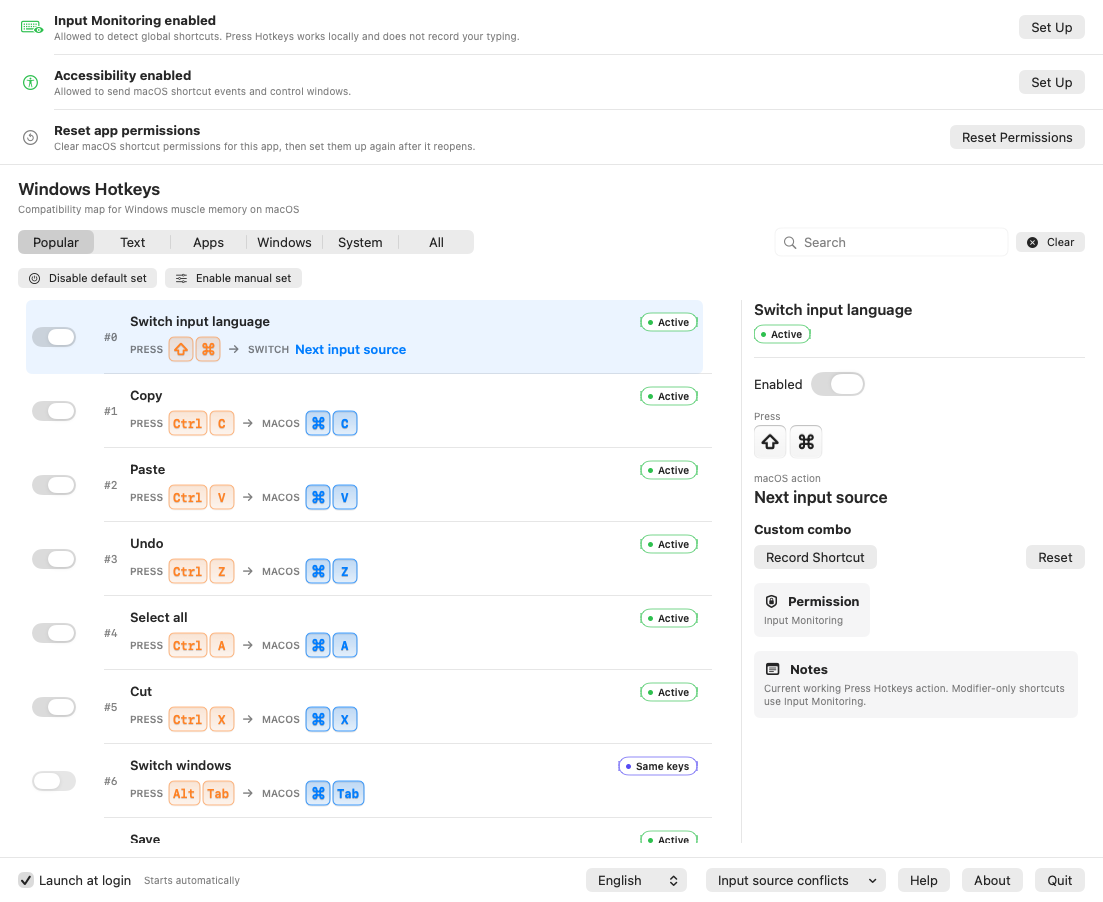This screenshot has height=902, width=1103.
Task: Click the Shift key cap in Switch input language row
Action: coord(181,349)
